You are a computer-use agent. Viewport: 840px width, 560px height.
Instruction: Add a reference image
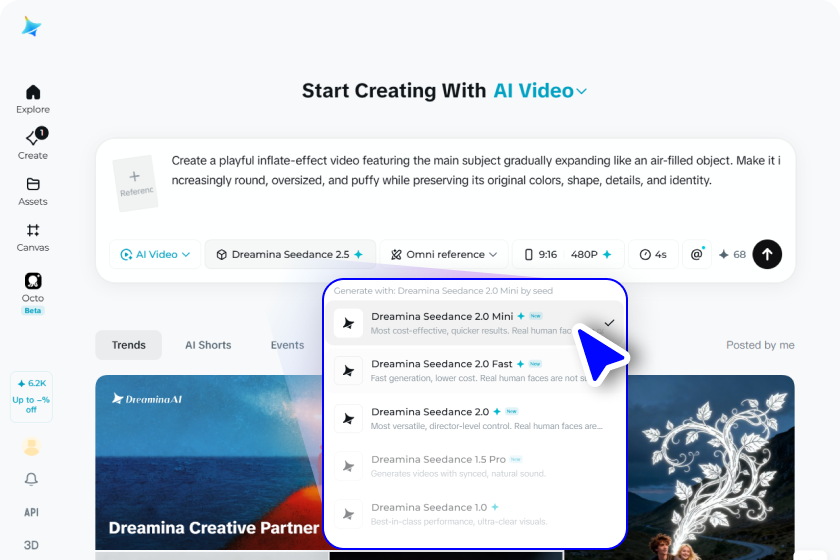135,183
